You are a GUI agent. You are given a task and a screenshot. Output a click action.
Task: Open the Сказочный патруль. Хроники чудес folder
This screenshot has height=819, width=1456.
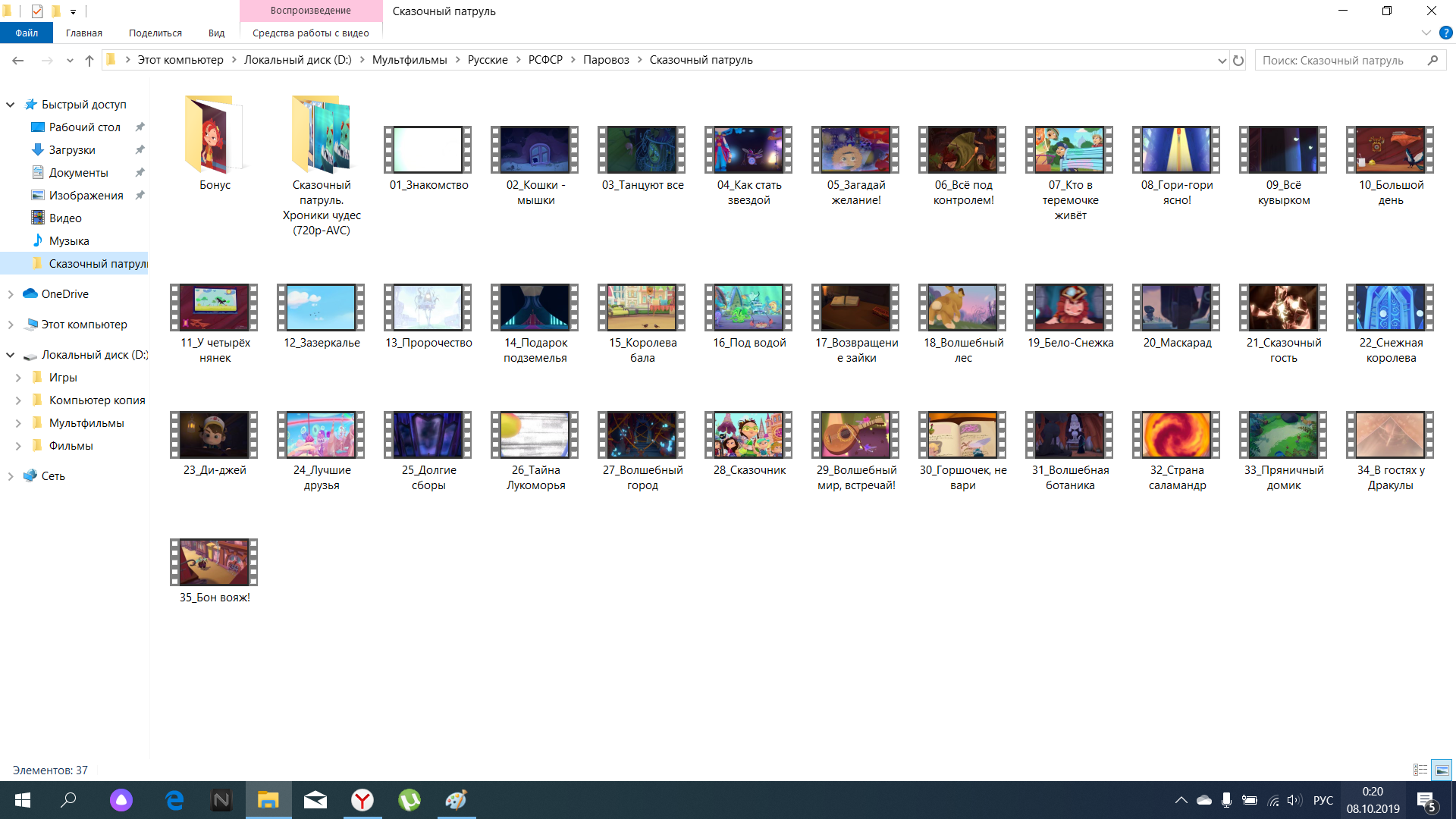(x=322, y=165)
